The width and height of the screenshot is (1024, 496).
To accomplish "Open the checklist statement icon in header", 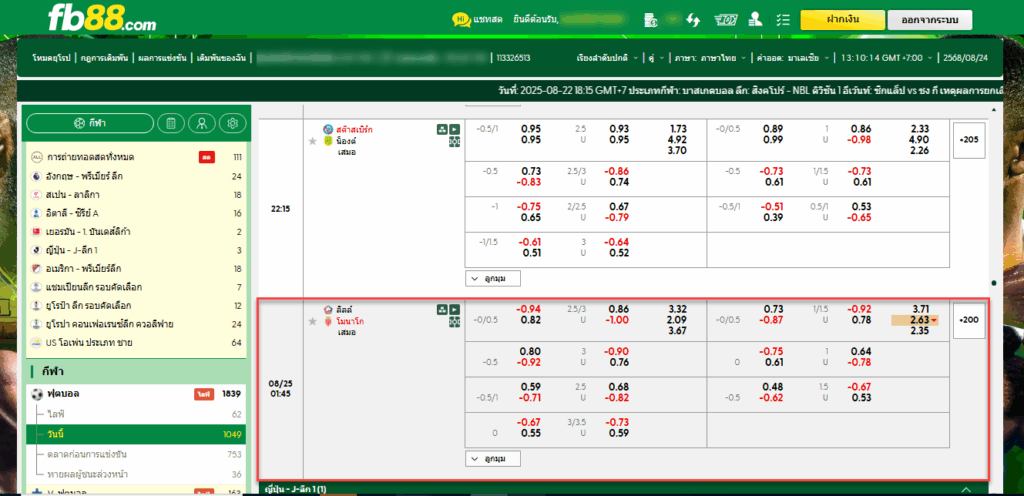I will tap(783, 20).
